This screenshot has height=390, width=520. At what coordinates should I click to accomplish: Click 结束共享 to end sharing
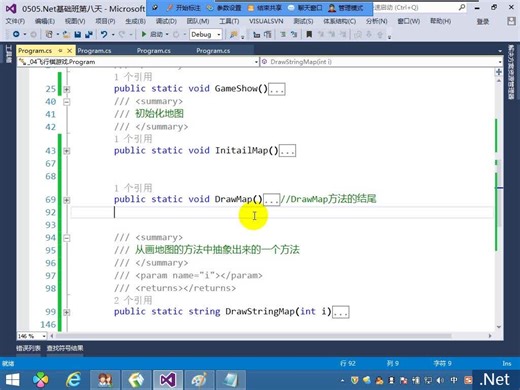pos(265,8)
